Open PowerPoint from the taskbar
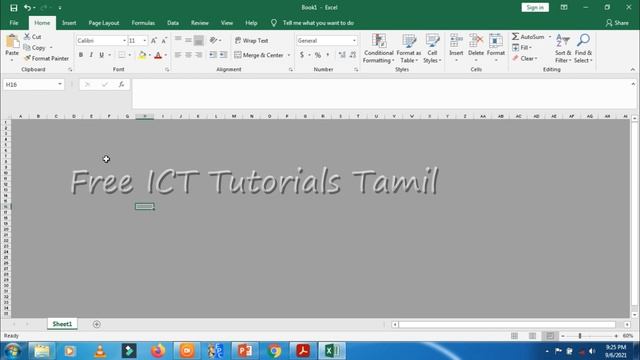 [x=245, y=351]
